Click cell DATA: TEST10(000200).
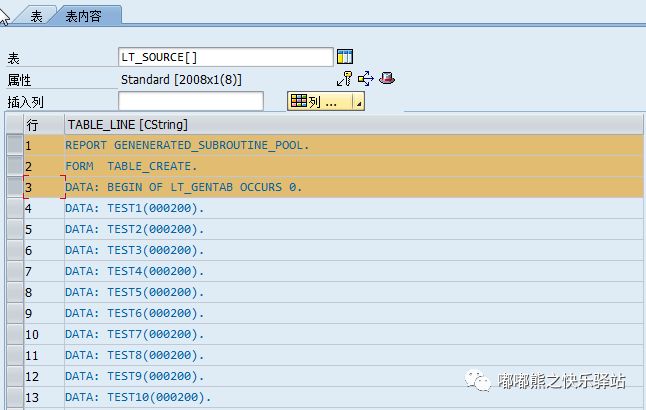 click(353, 397)
